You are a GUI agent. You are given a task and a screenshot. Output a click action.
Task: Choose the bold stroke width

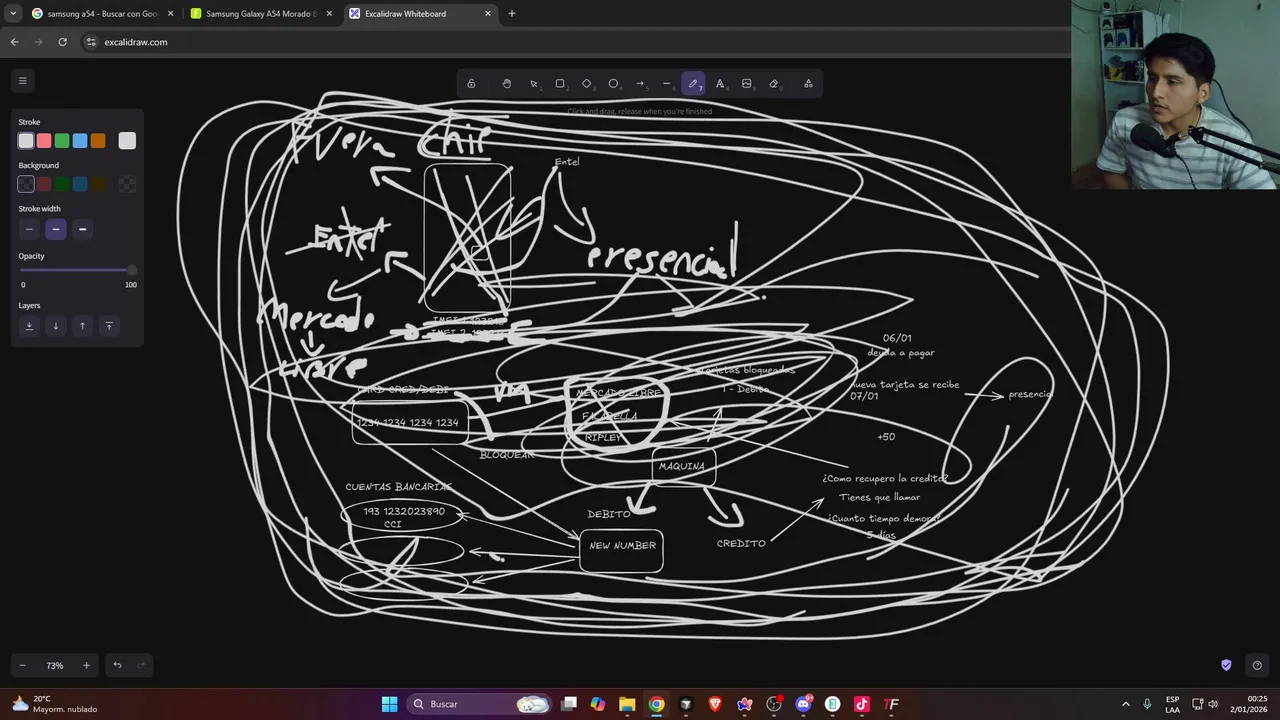pyautogui.click(x=56, y=229)
